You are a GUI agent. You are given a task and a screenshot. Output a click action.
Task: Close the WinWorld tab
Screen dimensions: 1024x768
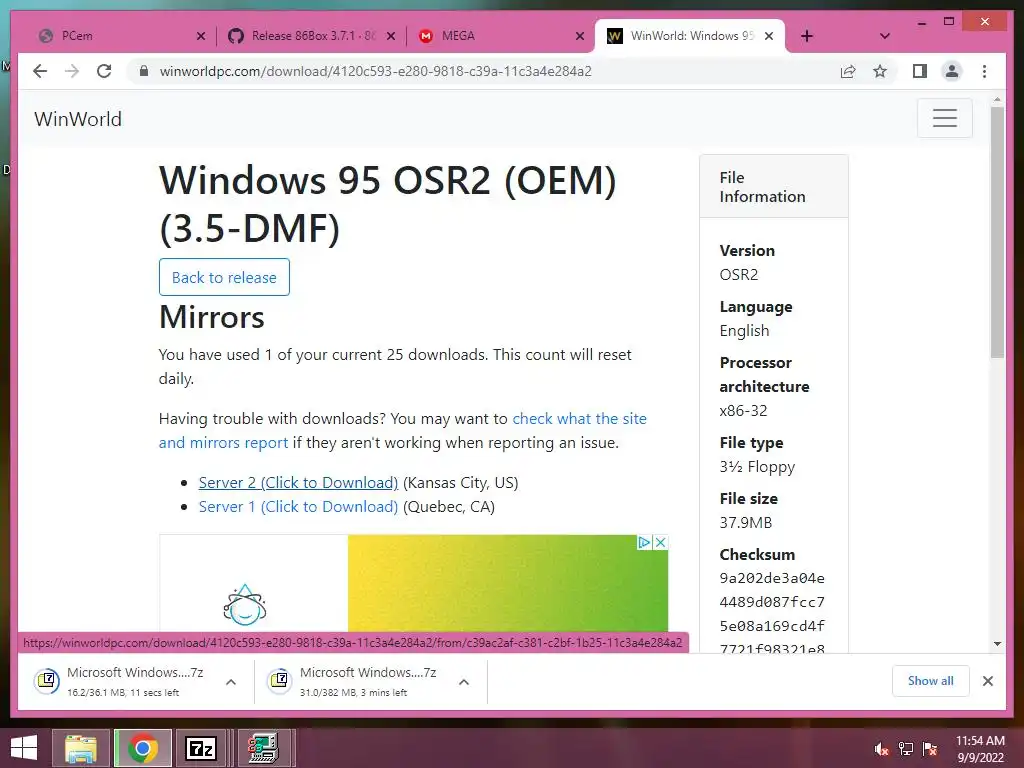(769, 37)
